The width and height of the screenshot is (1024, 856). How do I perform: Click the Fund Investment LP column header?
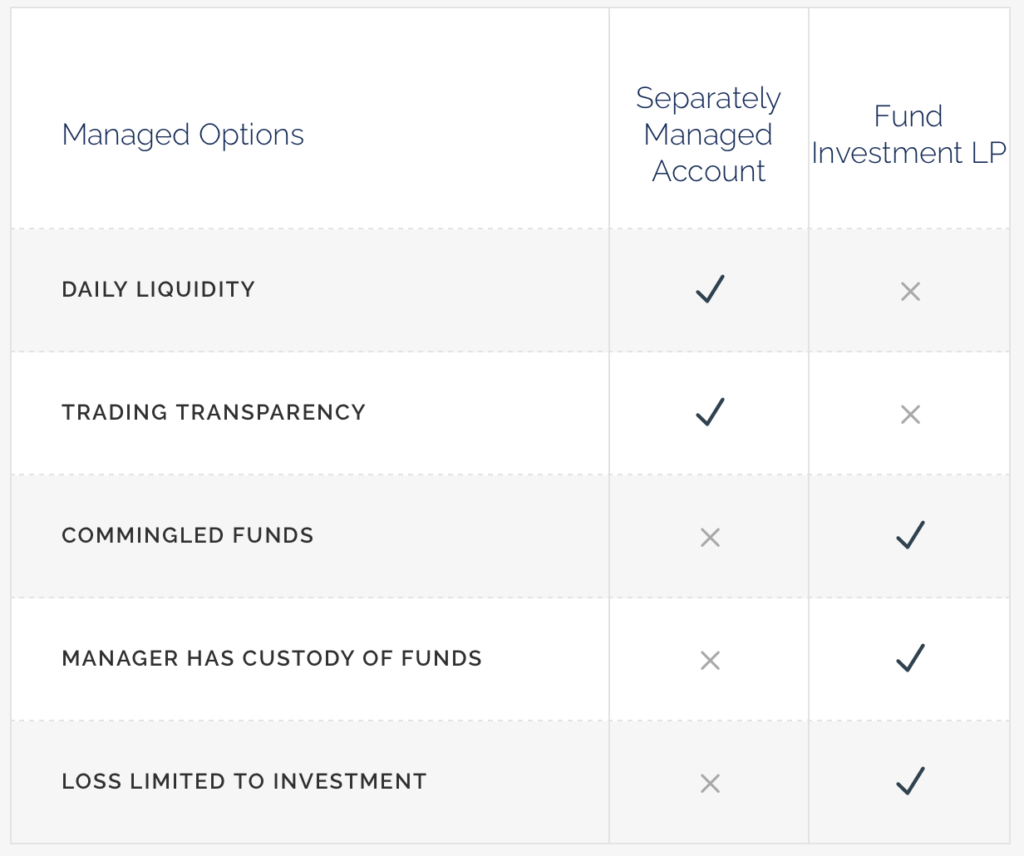point(908,135)
